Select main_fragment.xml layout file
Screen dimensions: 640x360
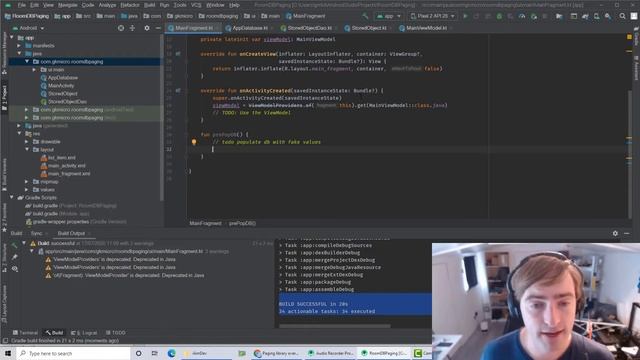click(x=65, y=173)
